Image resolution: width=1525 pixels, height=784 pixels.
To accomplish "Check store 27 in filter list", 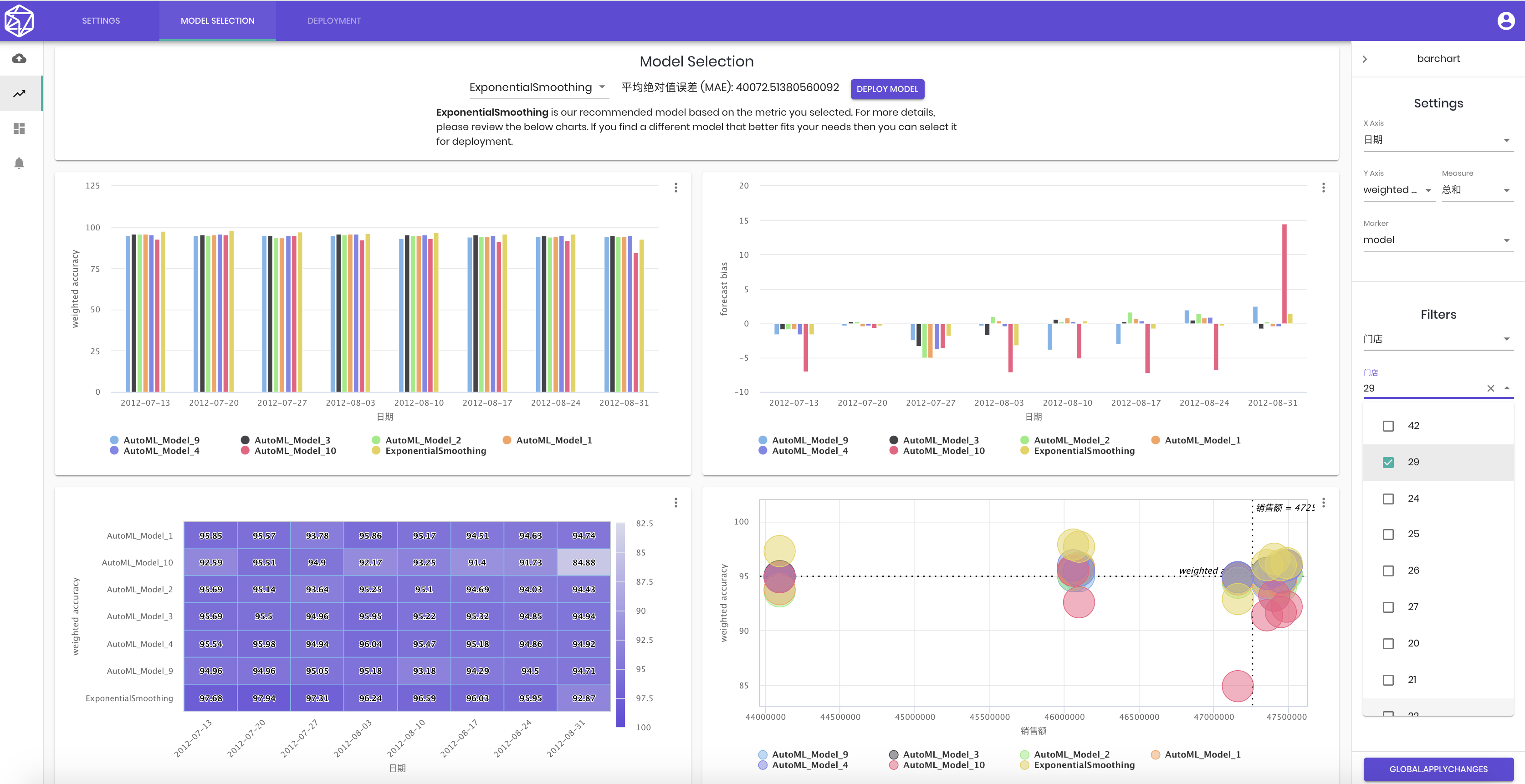I will point(1387,607).
